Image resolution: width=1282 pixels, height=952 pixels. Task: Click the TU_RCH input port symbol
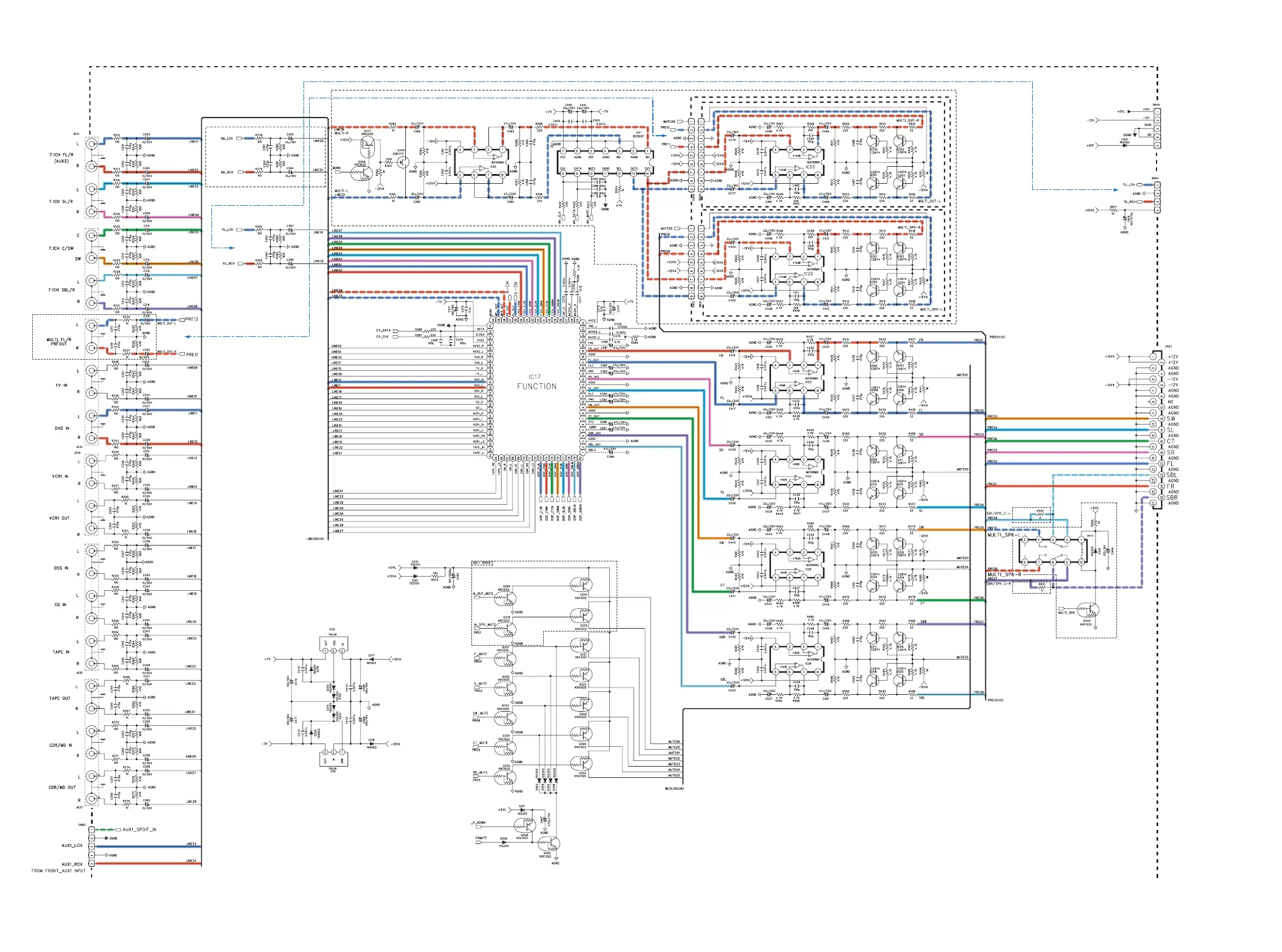click(240, 263)
